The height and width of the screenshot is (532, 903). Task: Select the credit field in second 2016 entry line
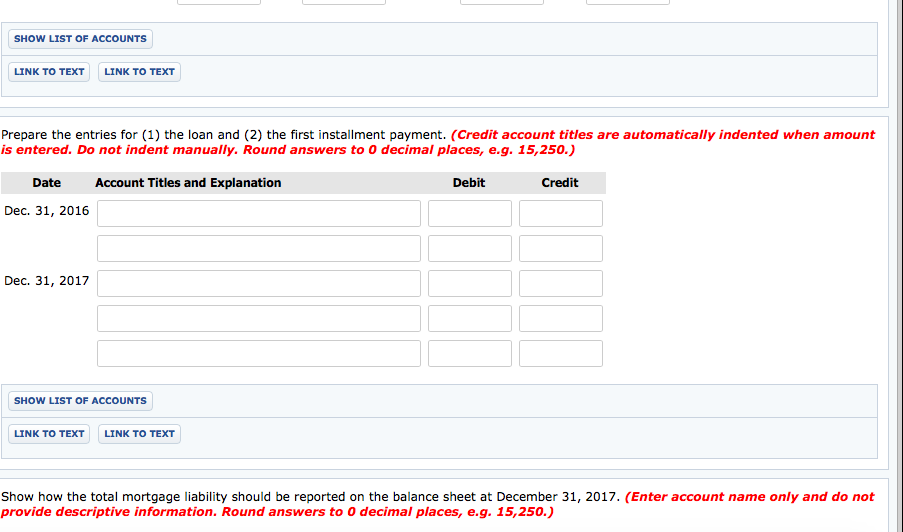[561, 249]
